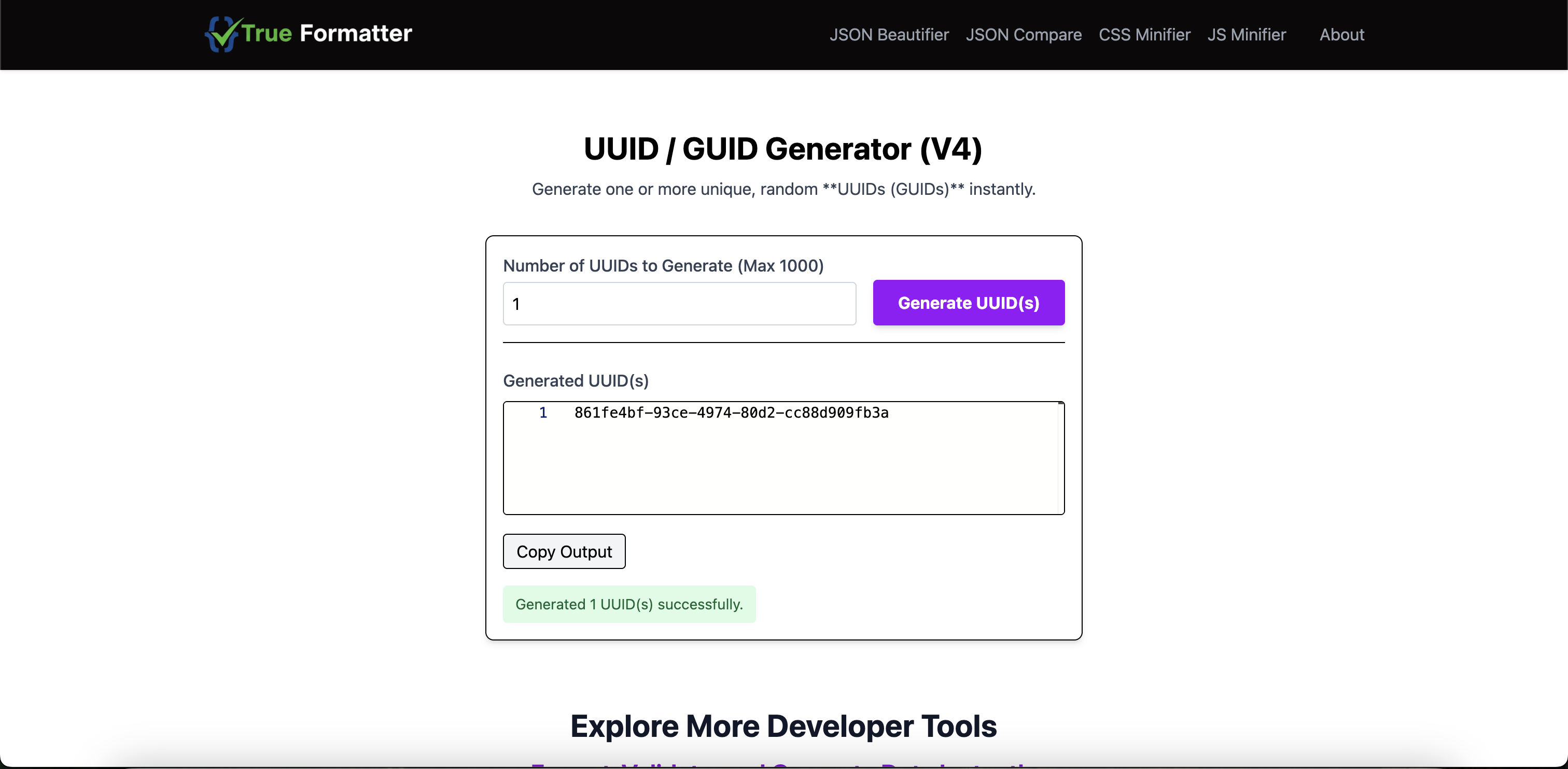
Task: Go to the CSS Minifier page
Action: [x=1144, y=35]
